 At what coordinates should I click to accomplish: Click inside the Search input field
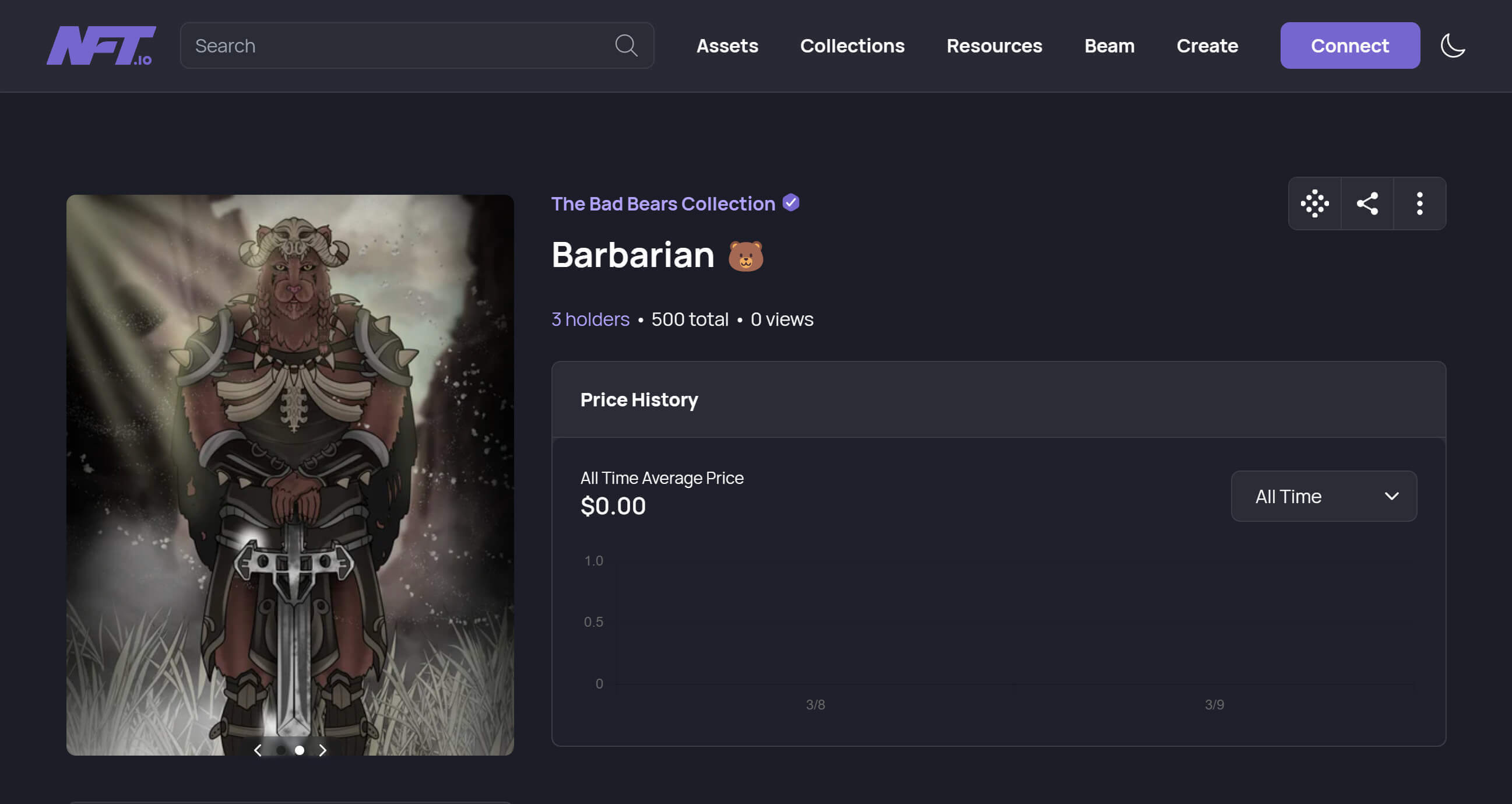coord(382,45)
